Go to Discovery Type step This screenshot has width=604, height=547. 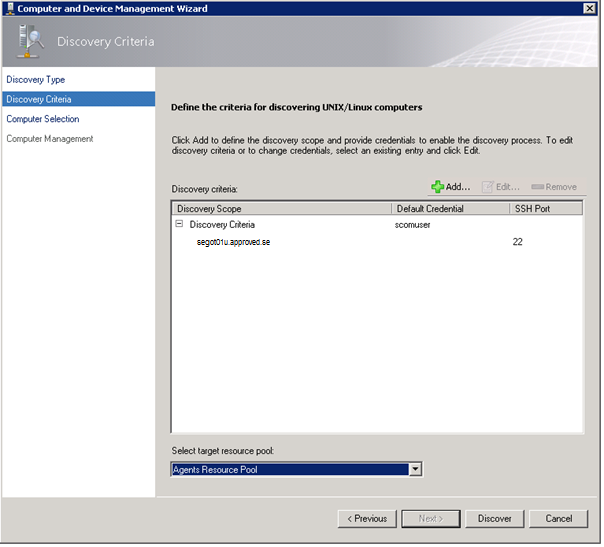36,79
